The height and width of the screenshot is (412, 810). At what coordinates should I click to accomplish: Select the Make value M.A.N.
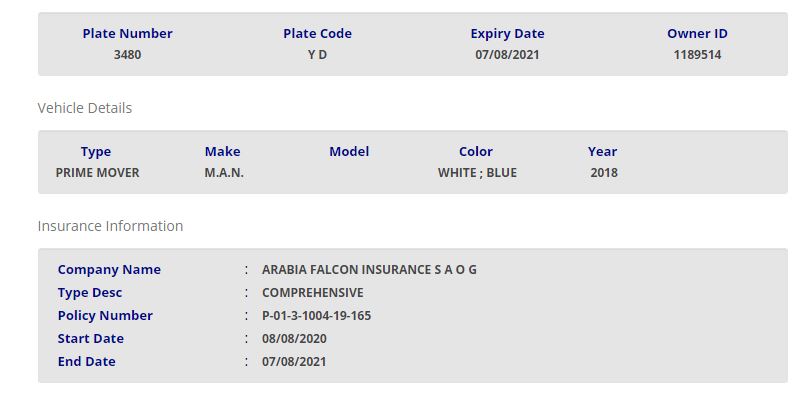tap(224, 173)
